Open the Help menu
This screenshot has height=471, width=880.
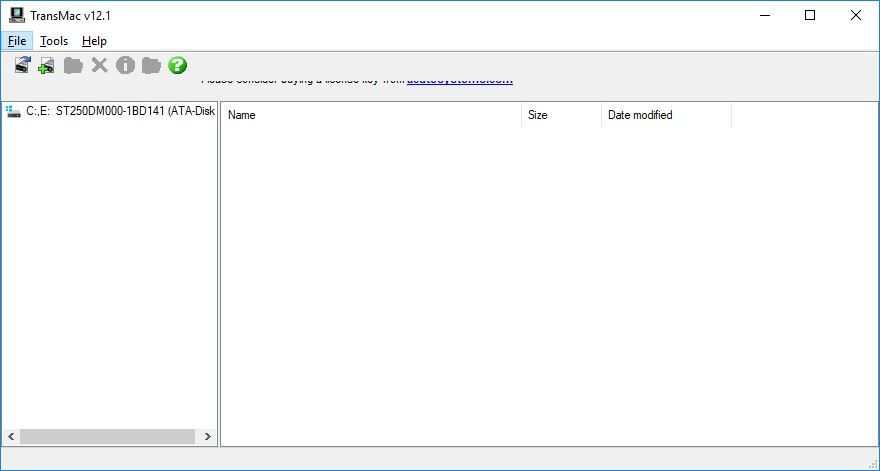94,41
